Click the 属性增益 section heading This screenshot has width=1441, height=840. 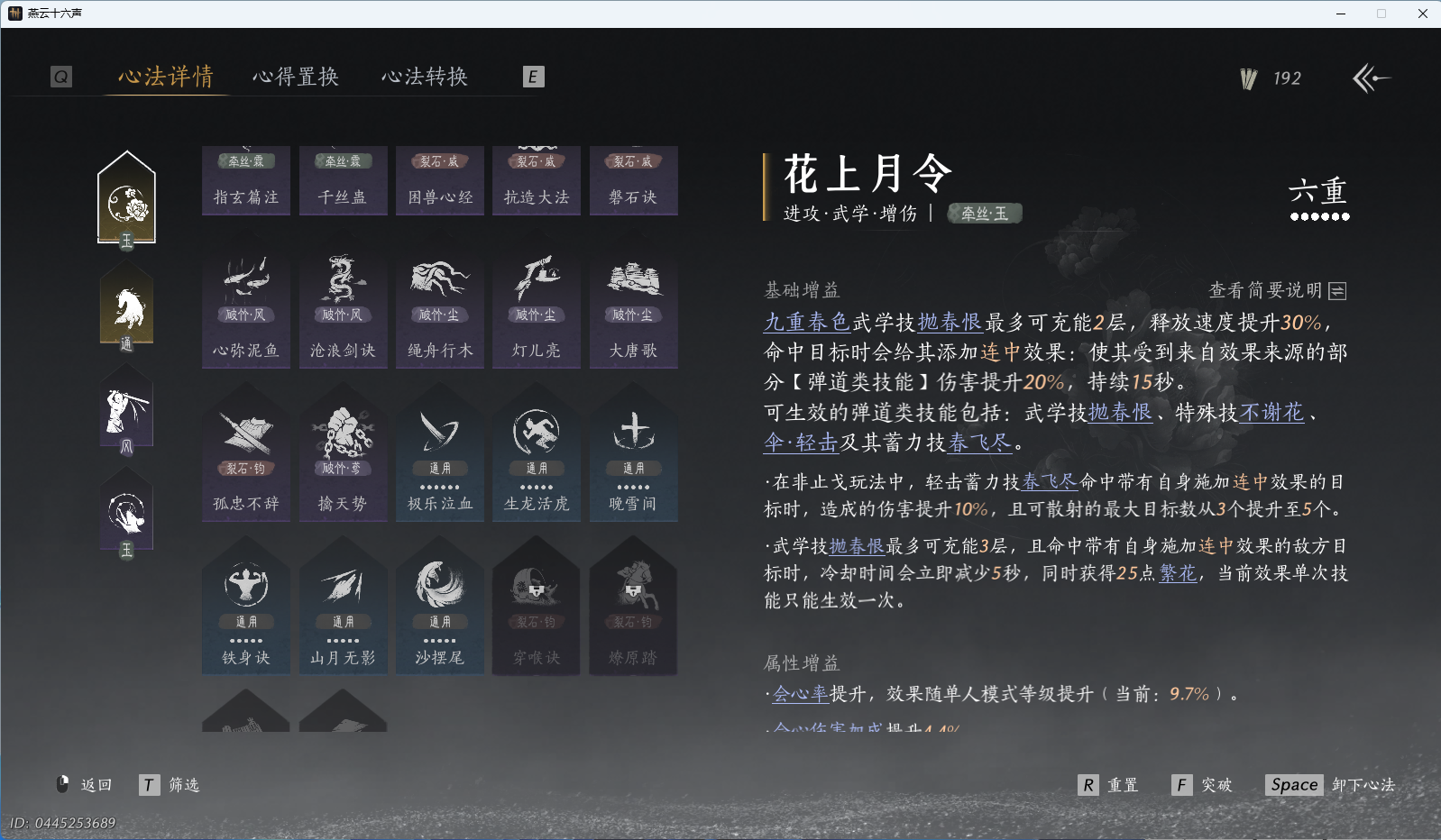point(802,663)
